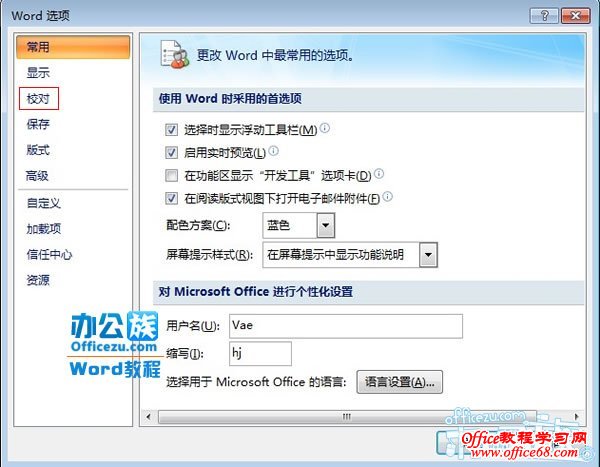Click the 语言设置(A)... button
This screenshot has width=600, height=467.
point(399,382)
